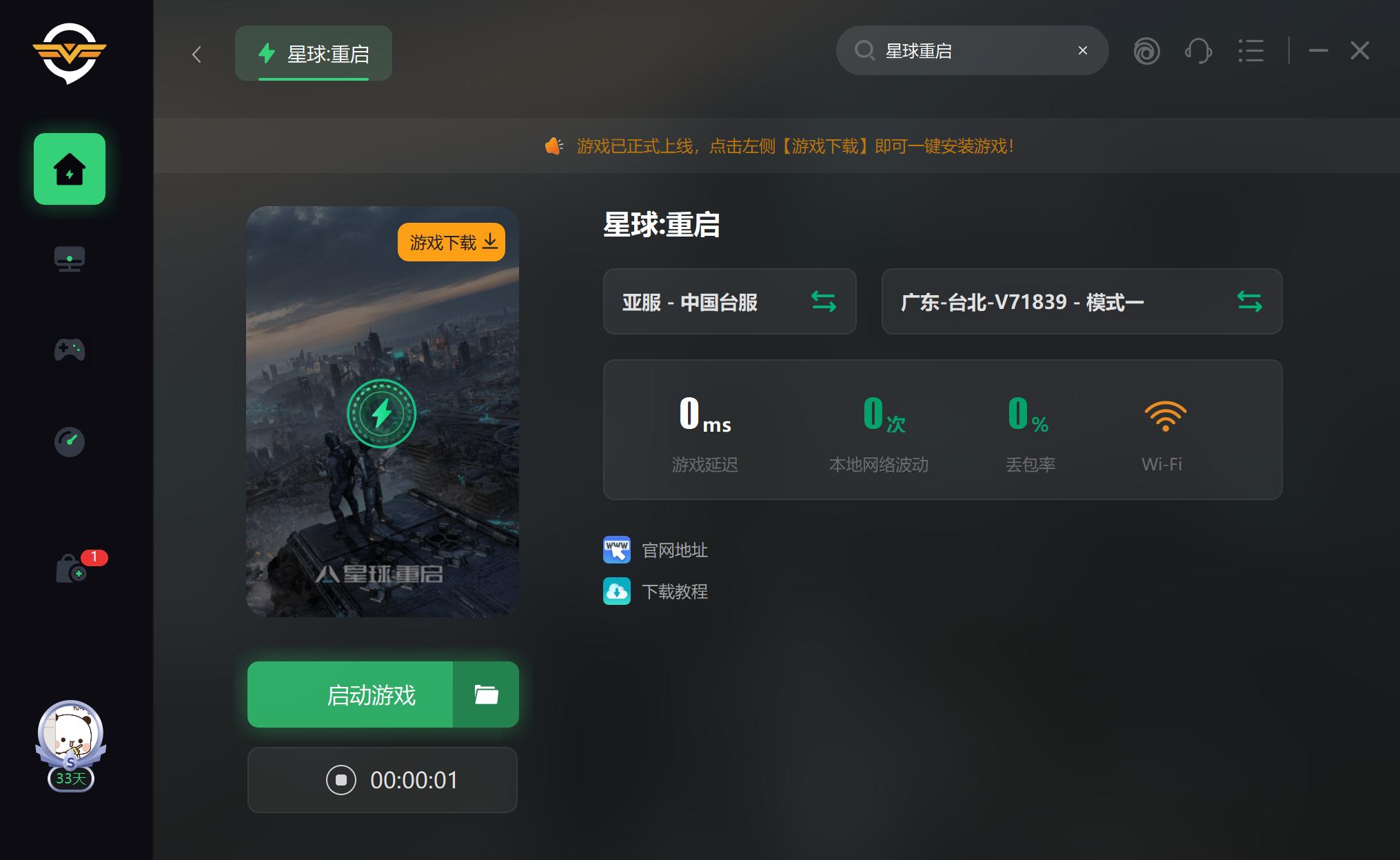The height and width of the screenshot is (860, 1400).
Task: Contact customer service via headset icon
Action: point(1199,50)
